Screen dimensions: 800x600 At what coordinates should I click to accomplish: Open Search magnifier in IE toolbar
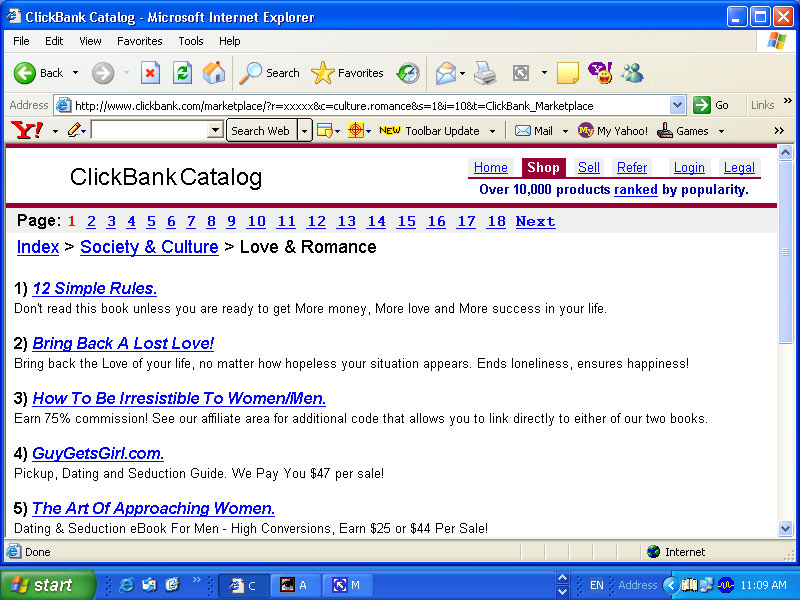tap(269, 73)
